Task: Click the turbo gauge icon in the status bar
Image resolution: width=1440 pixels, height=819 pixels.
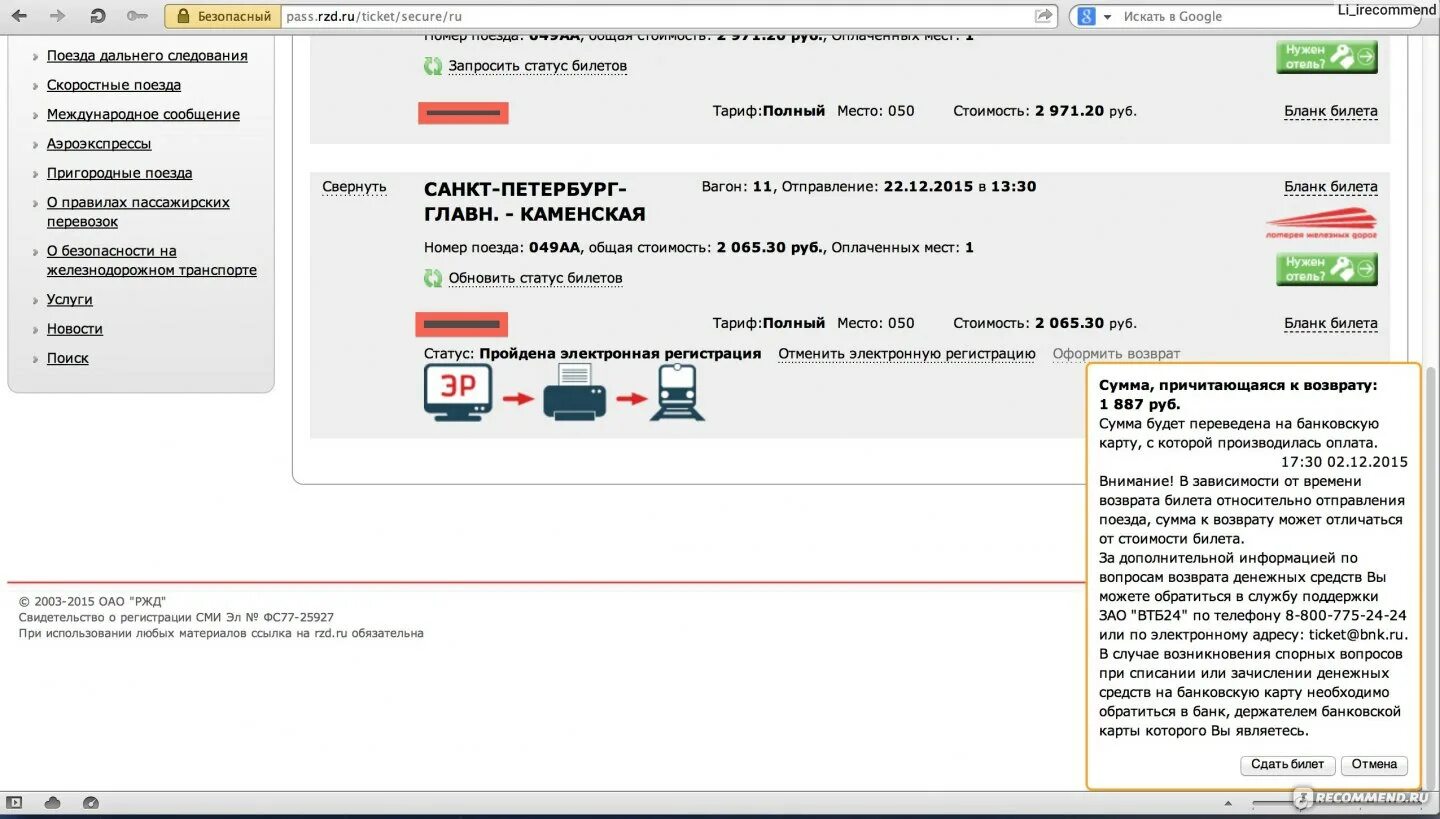Action: click(91, 802)
